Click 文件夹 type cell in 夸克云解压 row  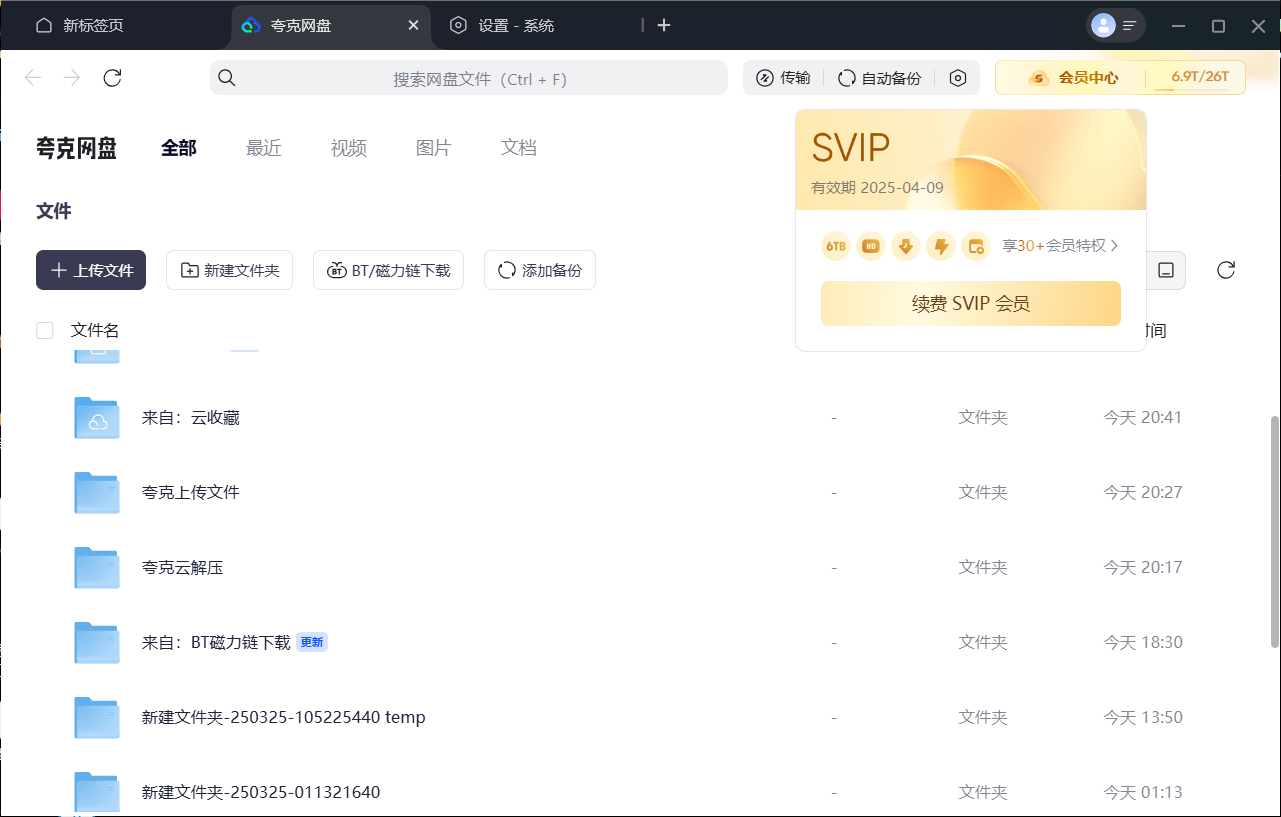coord(983,567)
